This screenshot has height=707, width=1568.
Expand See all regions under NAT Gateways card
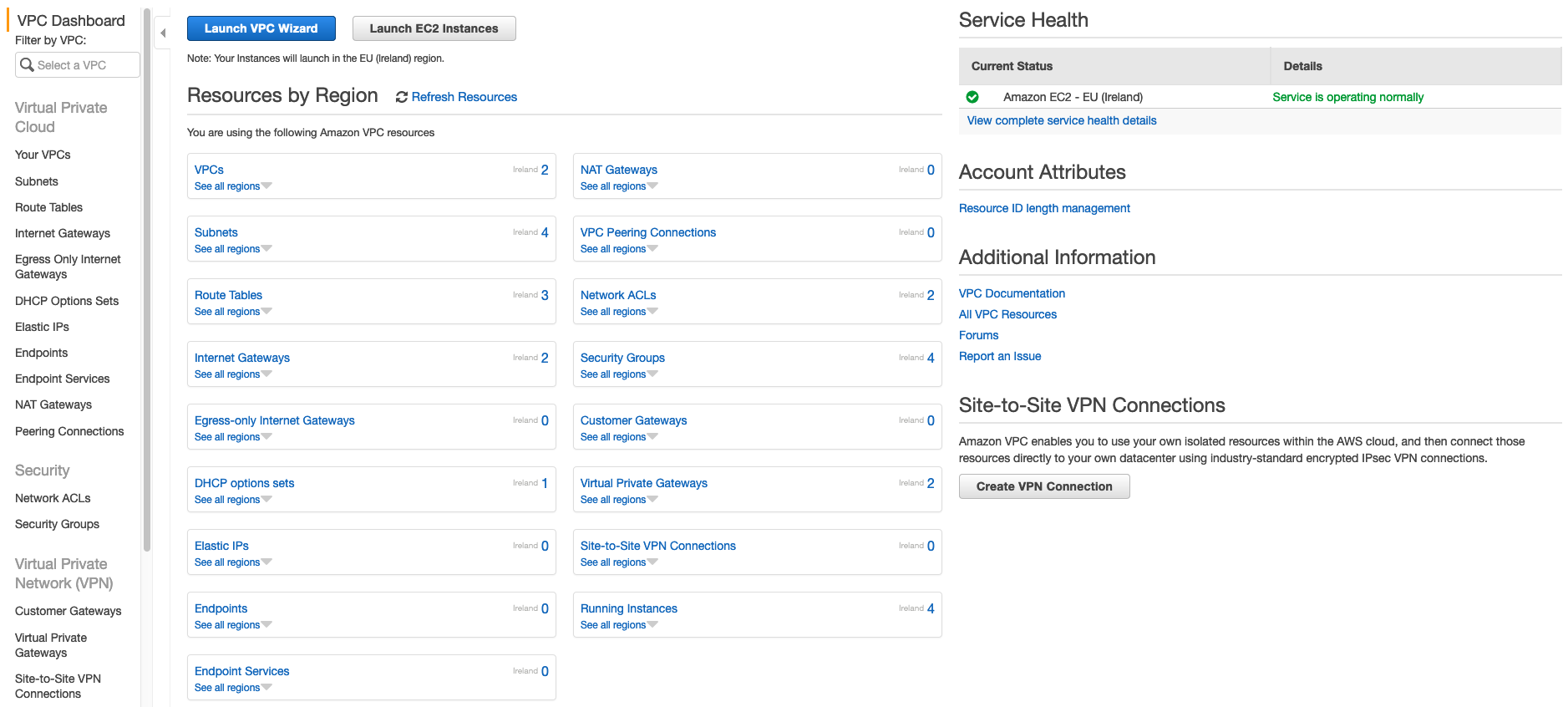coord(619,186)
